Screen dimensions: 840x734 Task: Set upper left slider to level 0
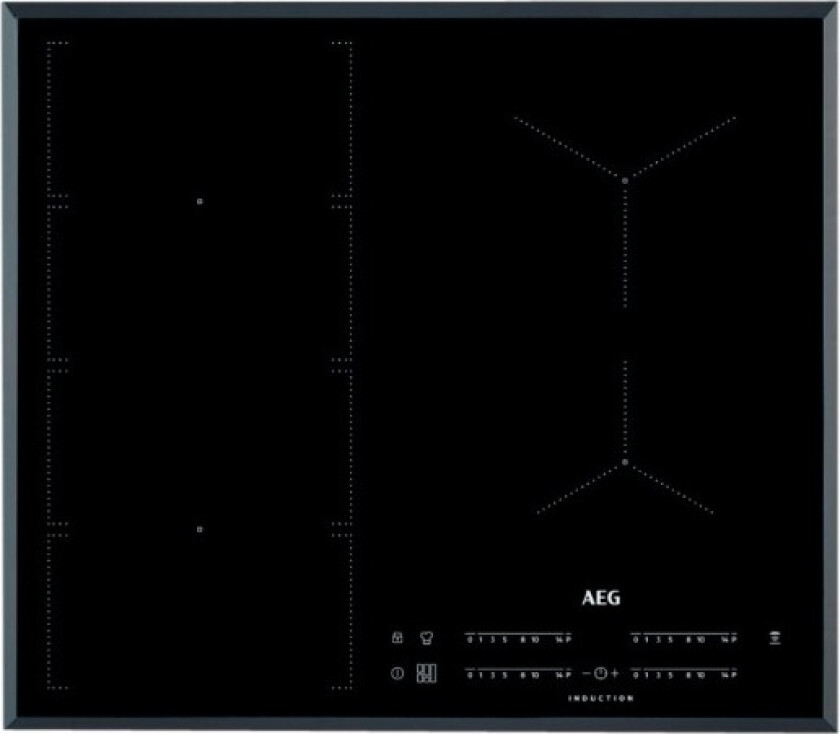(x=470, y=639)
